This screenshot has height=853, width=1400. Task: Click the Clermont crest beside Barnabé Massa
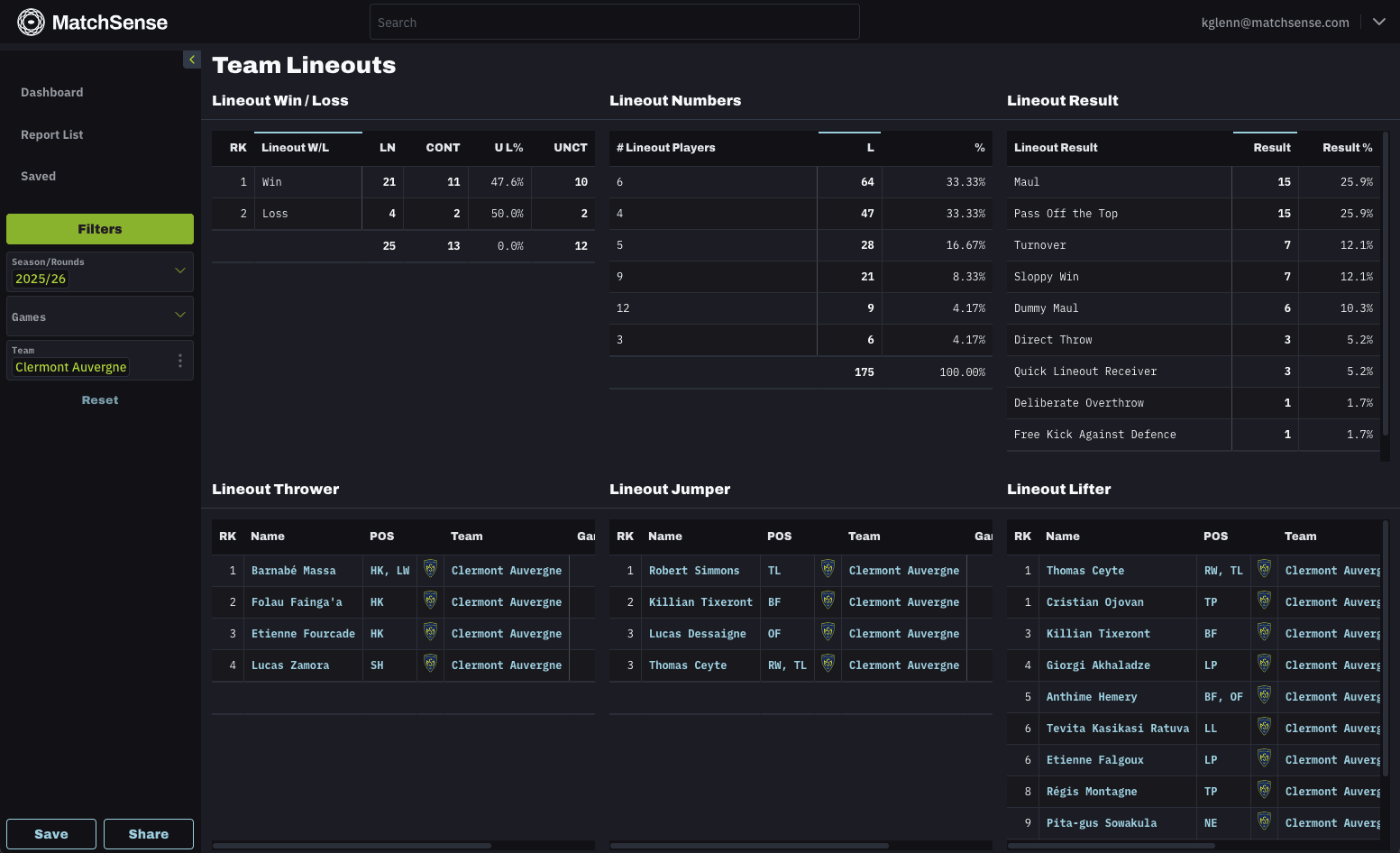coord(430,569)
